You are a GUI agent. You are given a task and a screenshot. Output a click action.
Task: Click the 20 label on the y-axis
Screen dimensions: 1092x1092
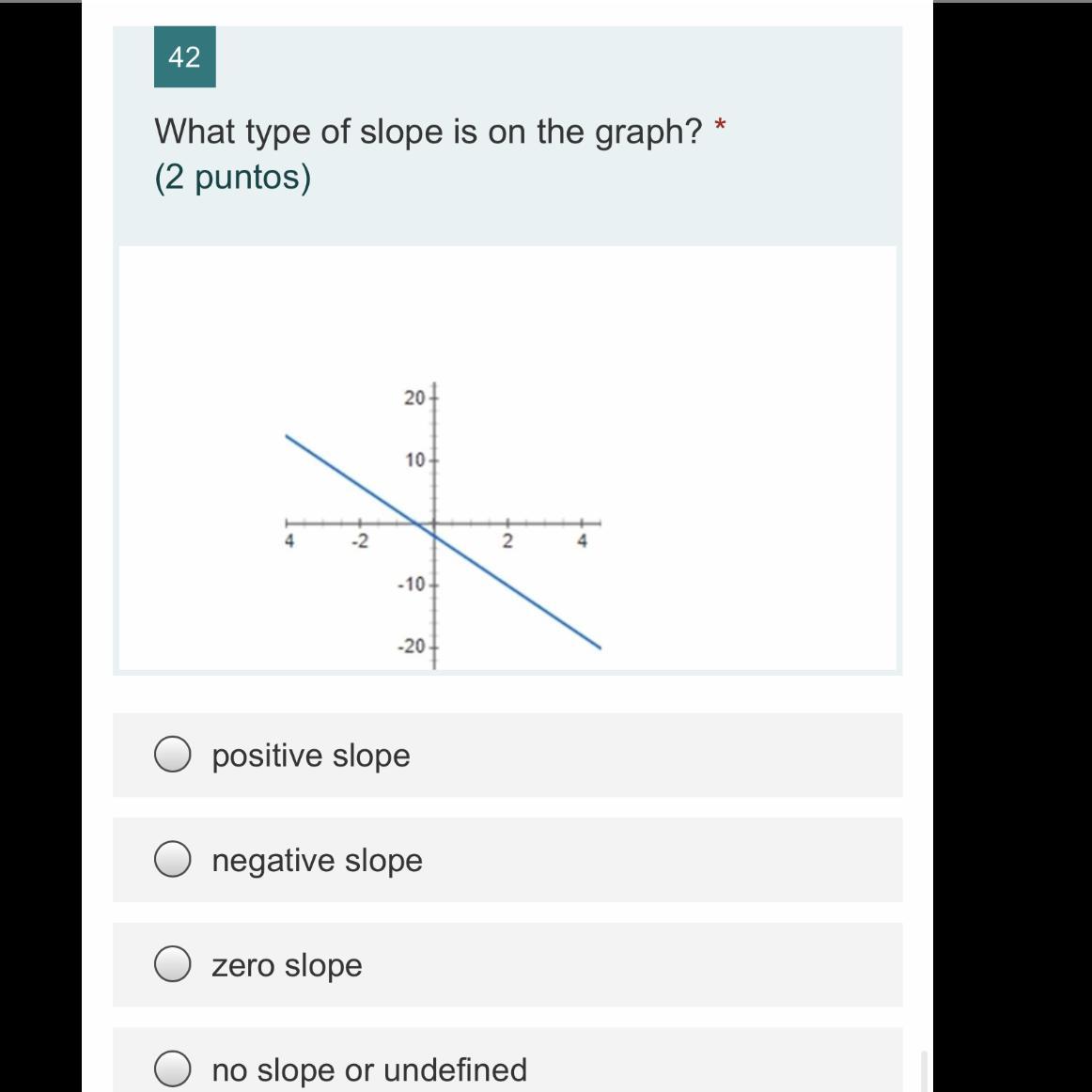(413, 398)
